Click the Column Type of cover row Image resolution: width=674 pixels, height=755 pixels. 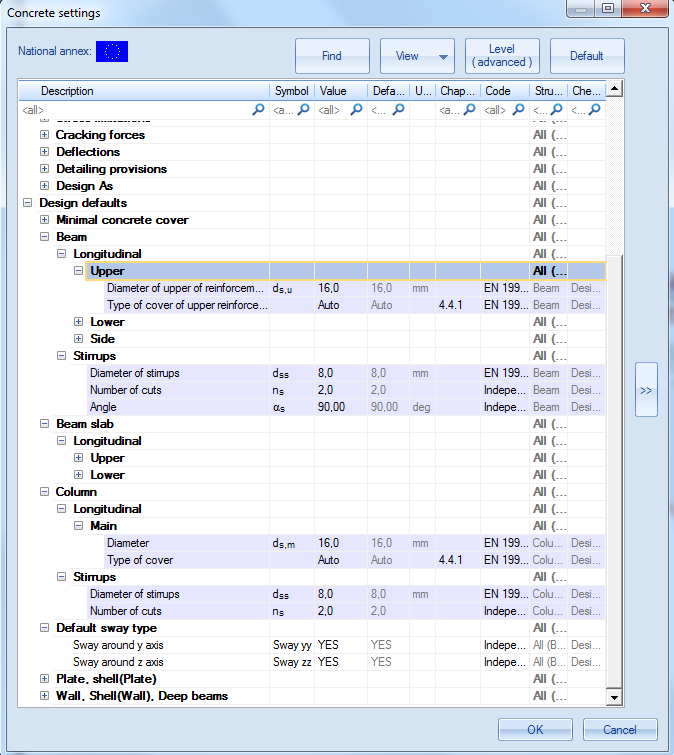coord(355,560)
